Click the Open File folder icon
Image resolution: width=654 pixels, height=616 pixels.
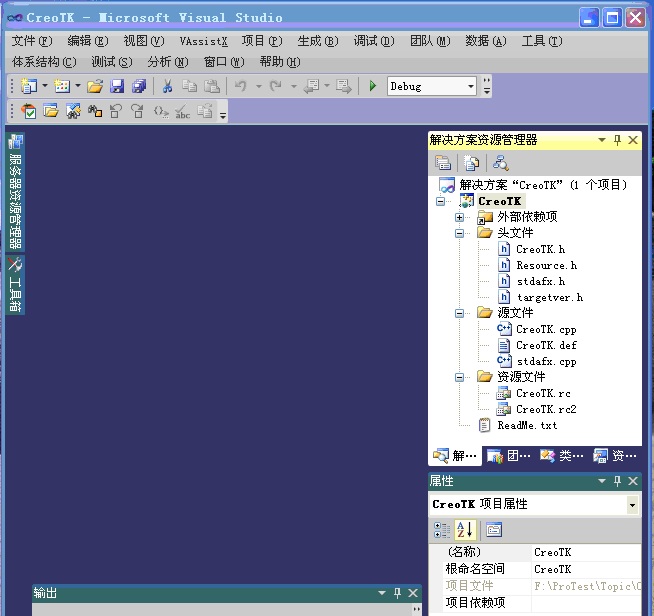pos(95,87)
